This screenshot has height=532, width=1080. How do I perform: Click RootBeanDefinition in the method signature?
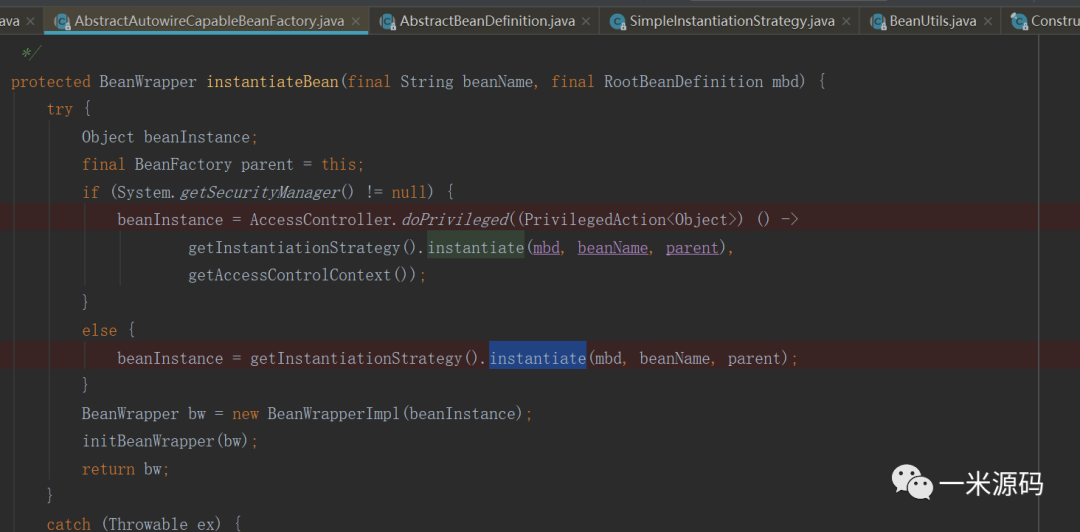pyautogui.click(x=684, y=82)
